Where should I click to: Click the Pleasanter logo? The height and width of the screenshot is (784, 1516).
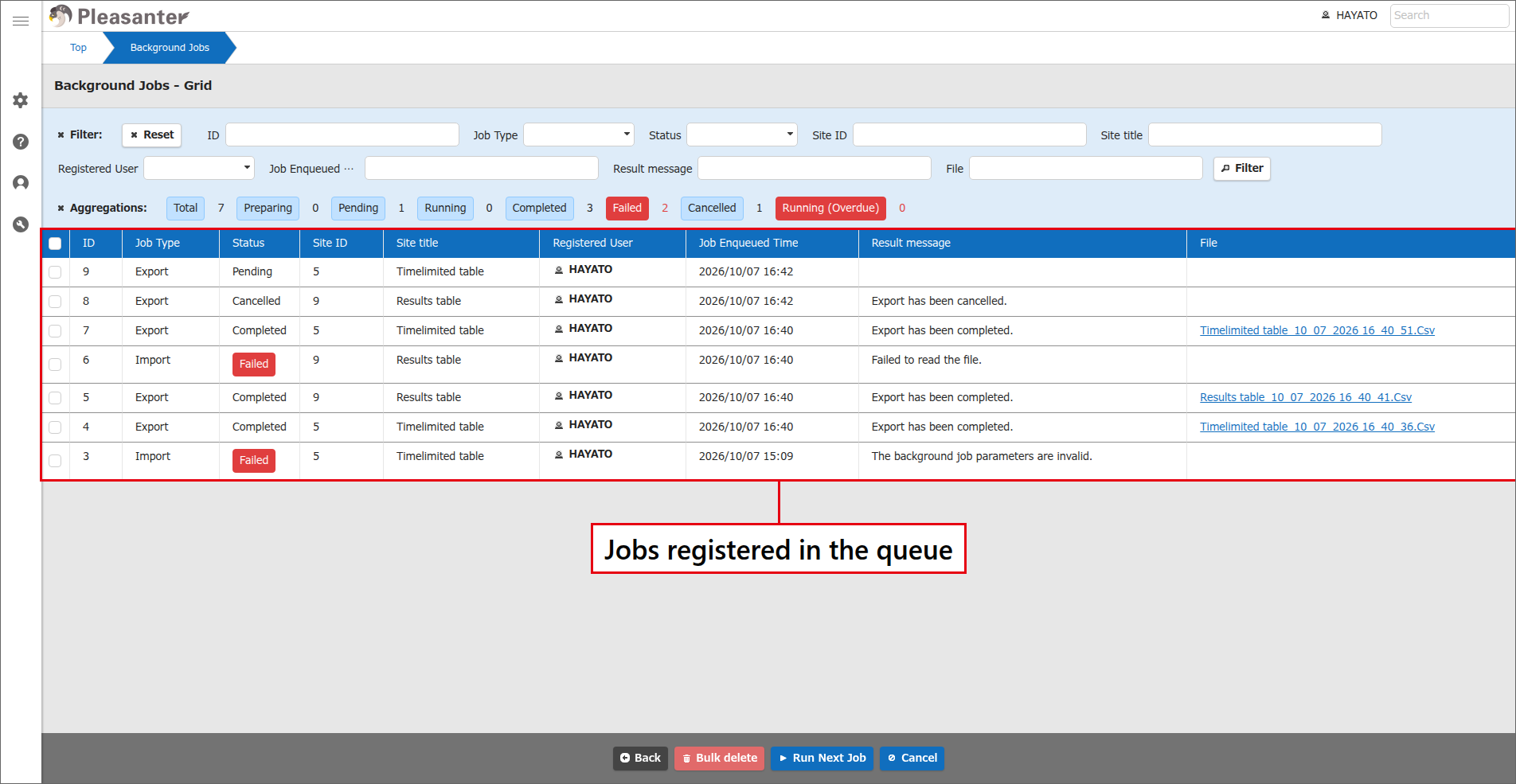tap(119, 16)
